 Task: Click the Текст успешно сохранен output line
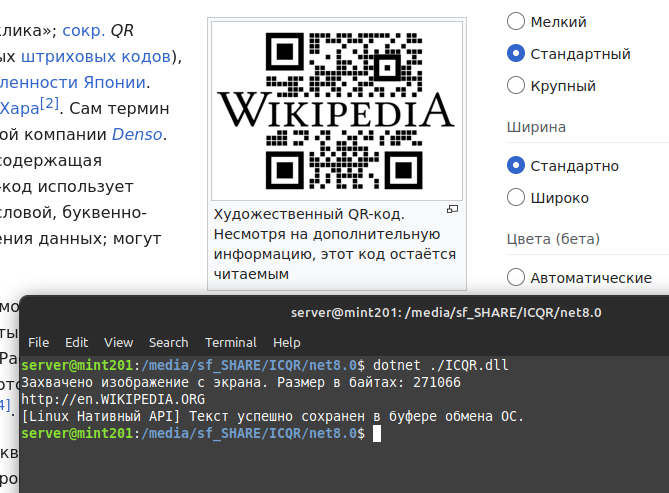pyautogui.click(x=272, y=416)
